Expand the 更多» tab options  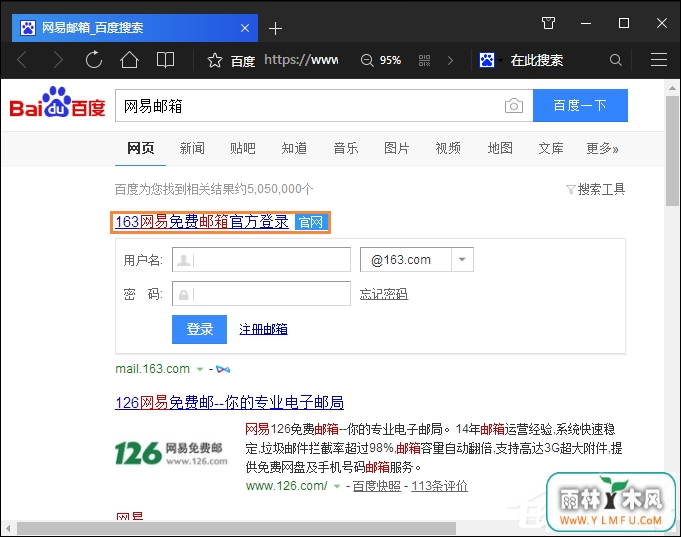click(602, 148)
